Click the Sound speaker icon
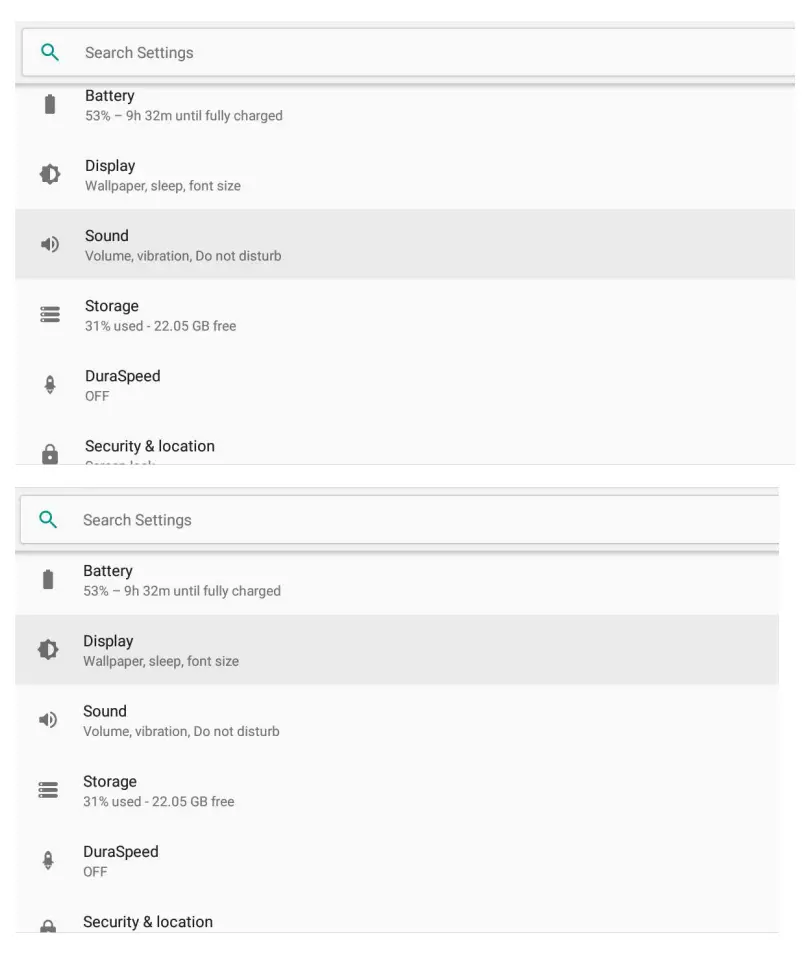806x960 pixels. pyautogui.click(x=50, y=244)
